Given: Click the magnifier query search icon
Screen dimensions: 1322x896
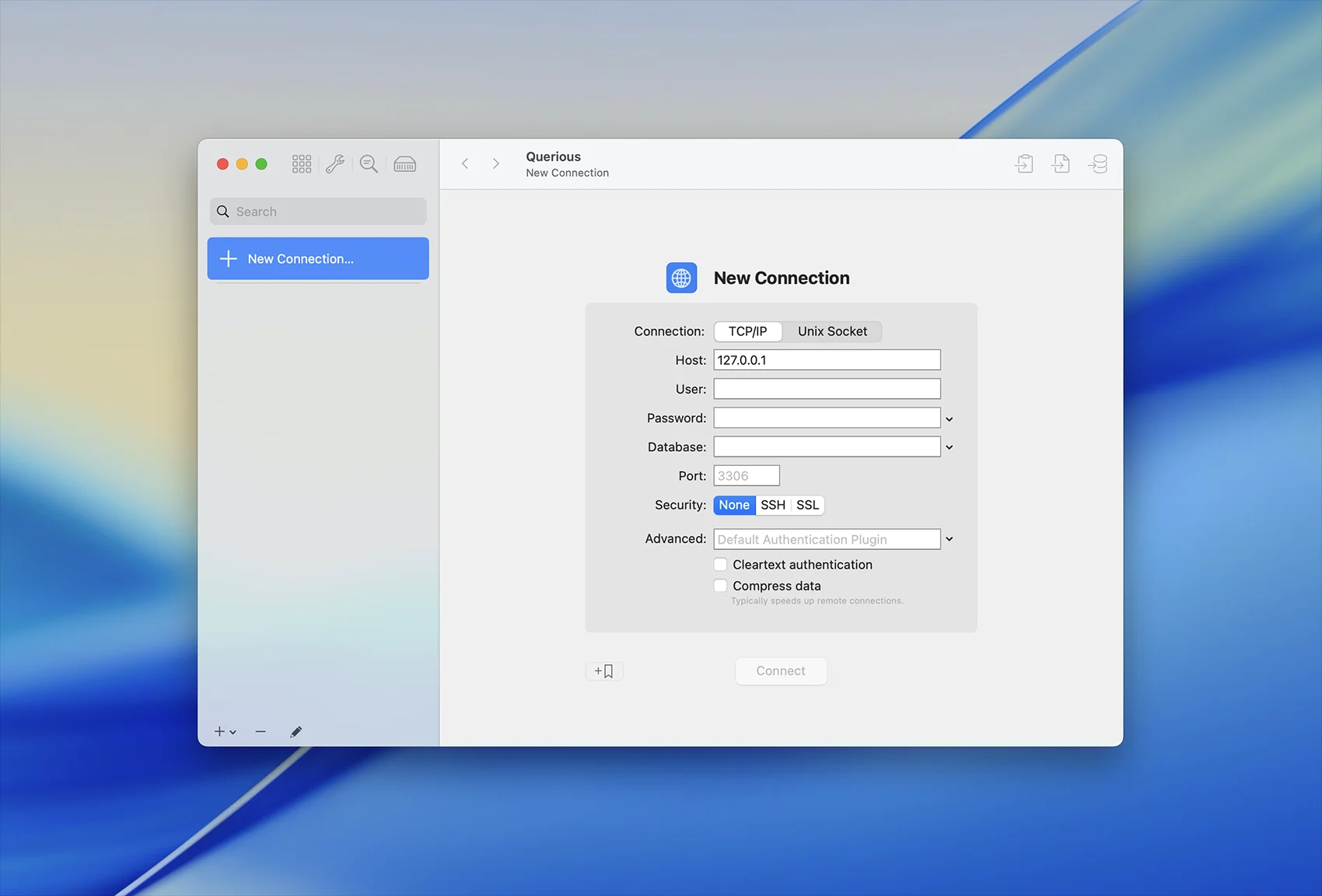Looking at the screenshot, I should click(369, 164).
